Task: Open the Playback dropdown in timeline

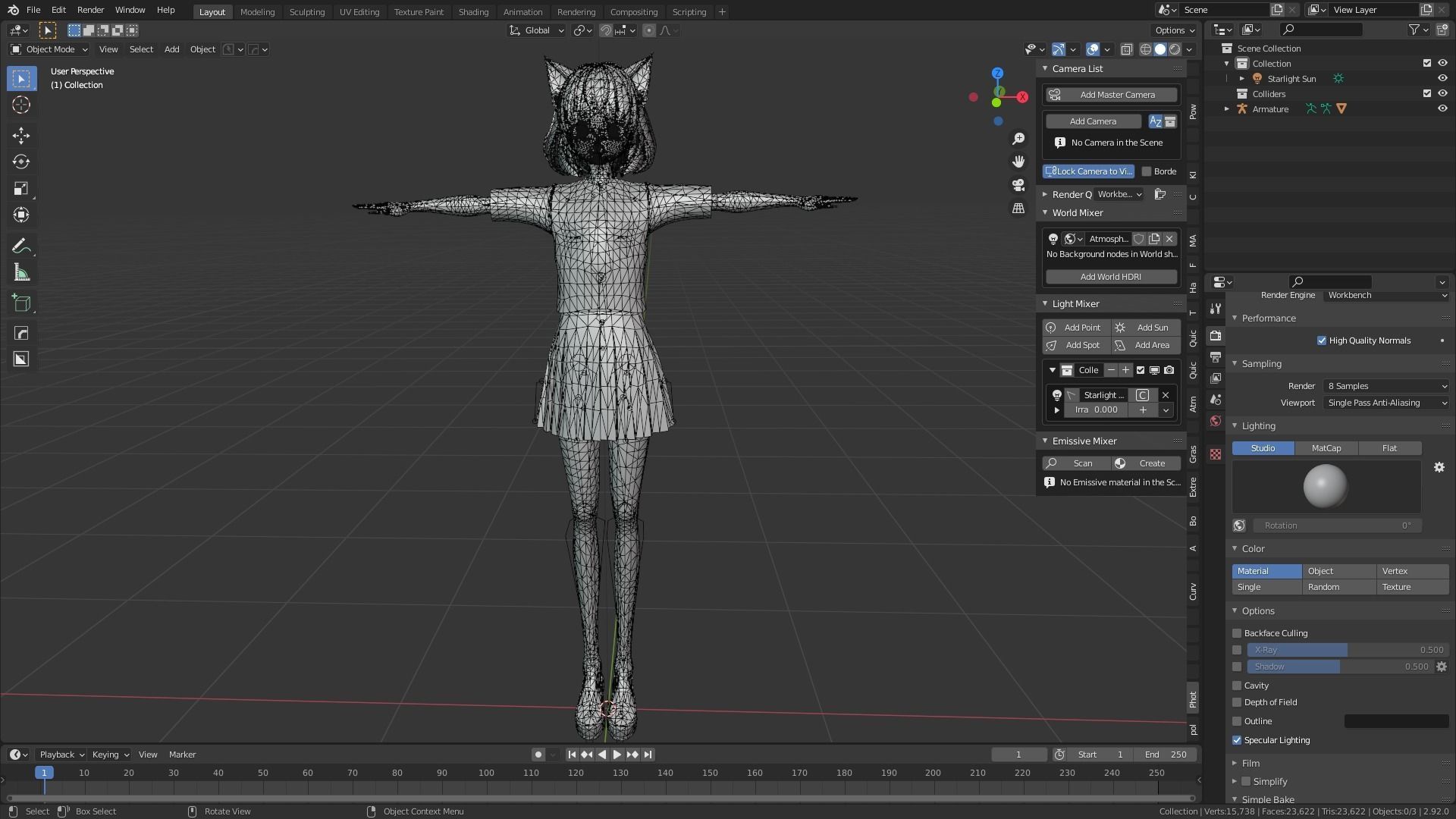Action: point(61,755)
